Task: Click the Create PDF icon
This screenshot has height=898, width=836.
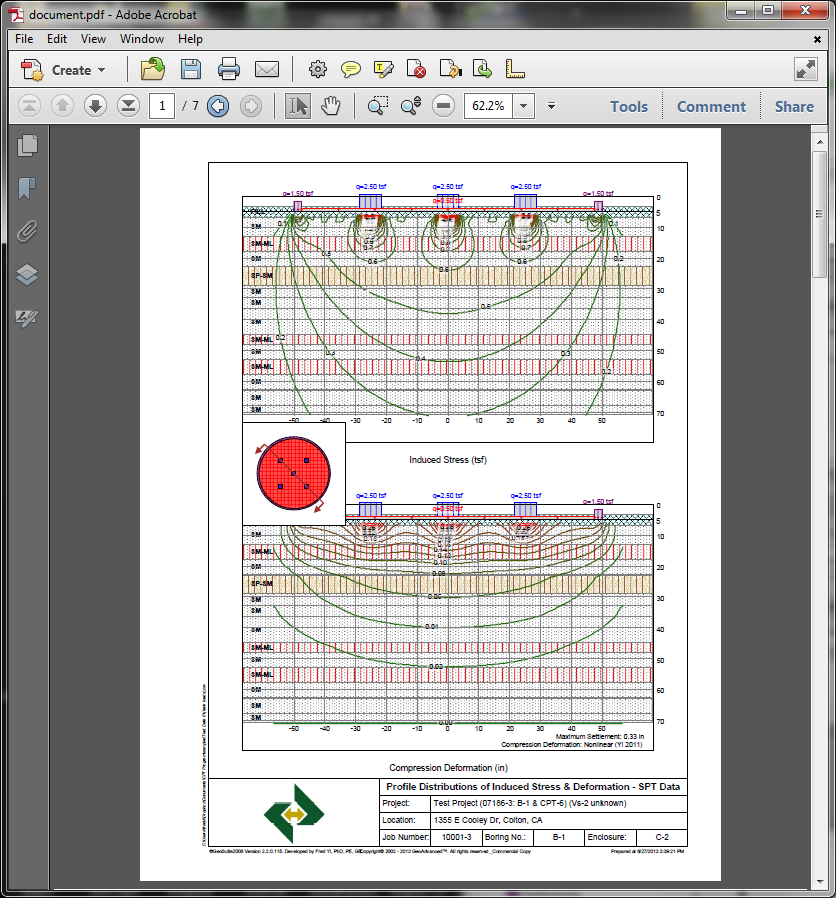Action: coord(32,70)
